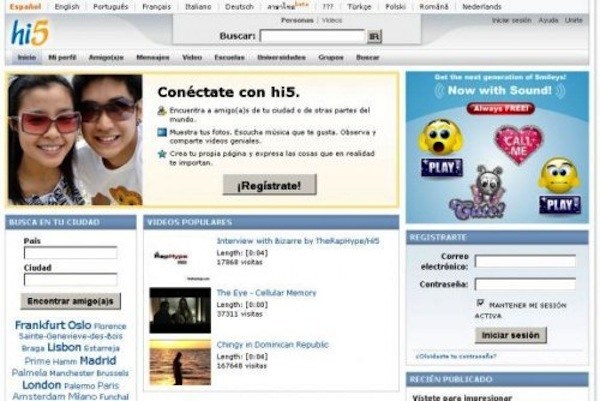Image resolution: width=600 pixels, height=401 pixels.
Task: Click the surprised yellow smiley icon
Action: pos(441,137)
